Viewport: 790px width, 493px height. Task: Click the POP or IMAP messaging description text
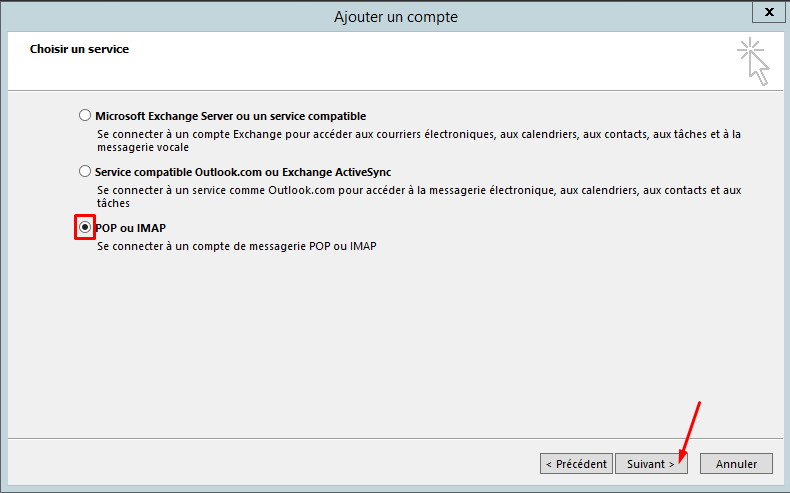[236, 245]
